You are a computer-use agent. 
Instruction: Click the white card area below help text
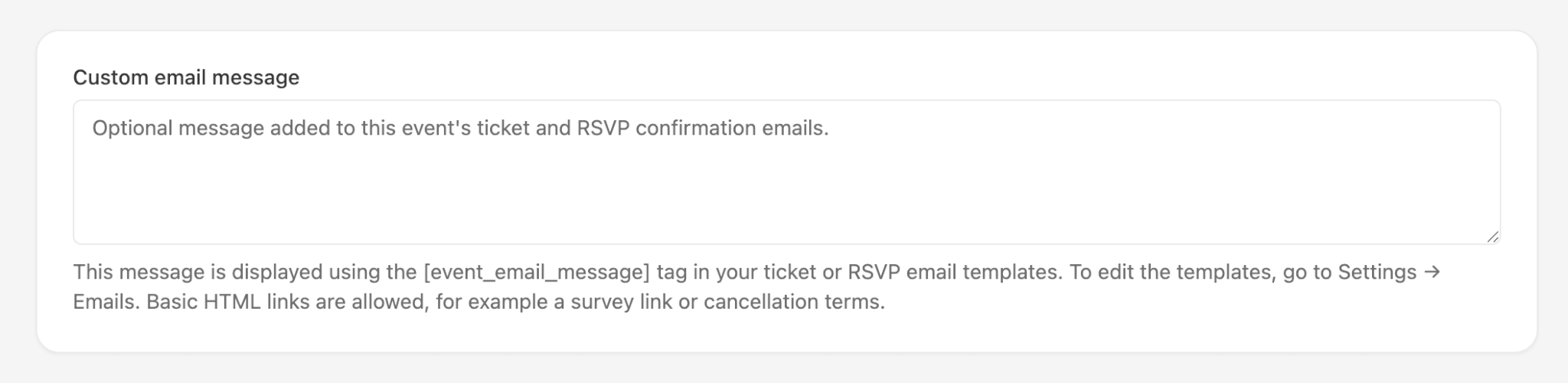coord(786,333)
